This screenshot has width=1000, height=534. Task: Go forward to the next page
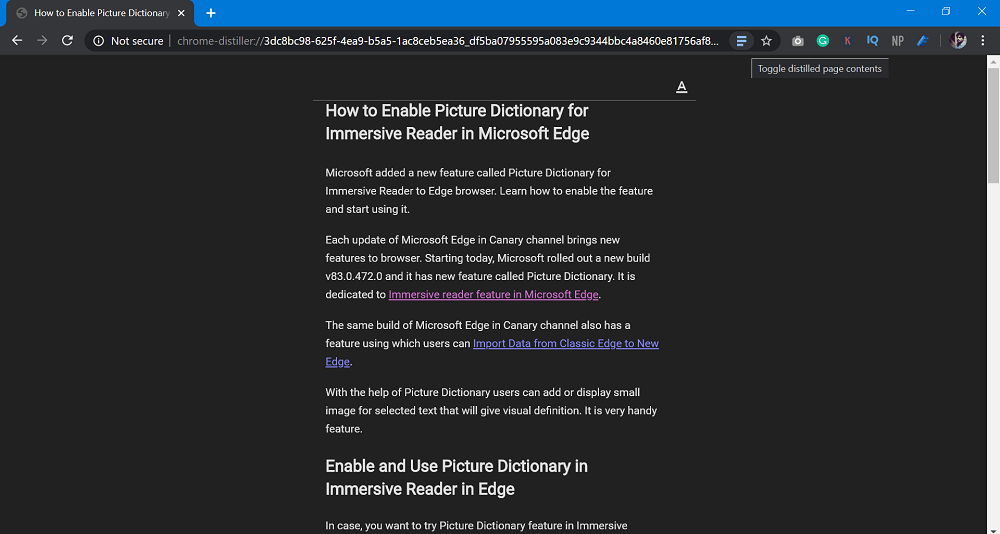click(42, 41)
